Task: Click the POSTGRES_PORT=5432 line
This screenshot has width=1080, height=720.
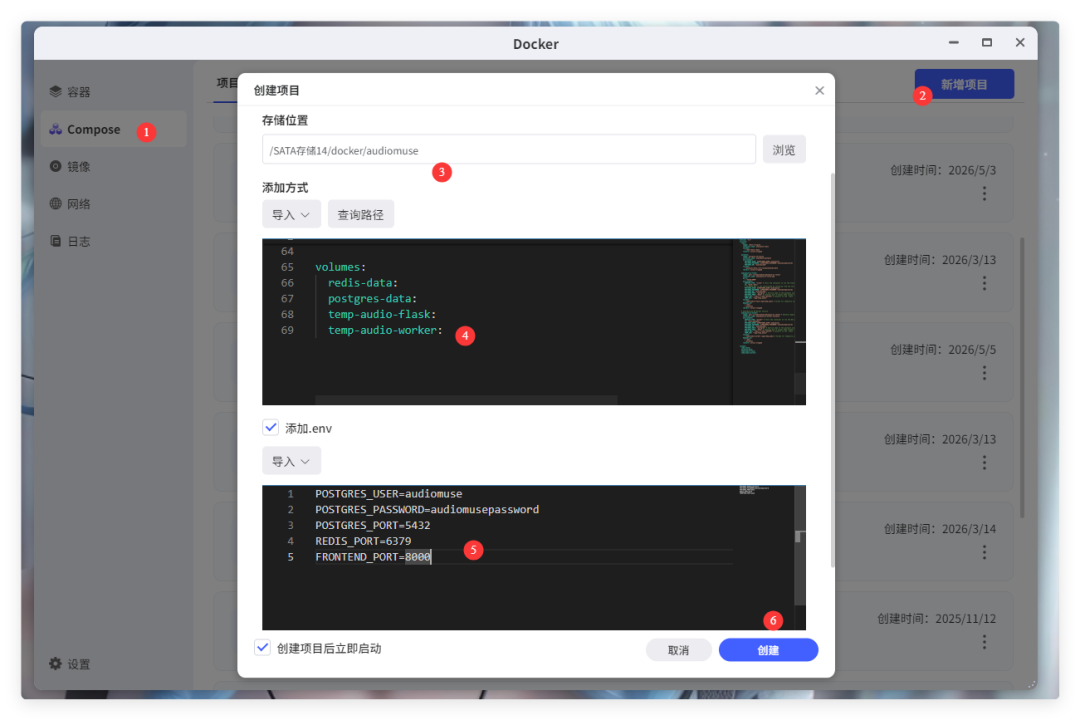Action: 373,525
